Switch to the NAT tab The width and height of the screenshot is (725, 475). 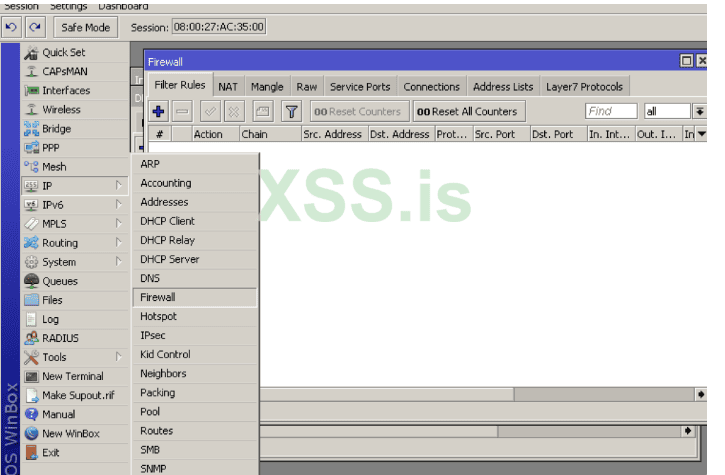click(228, 87)
